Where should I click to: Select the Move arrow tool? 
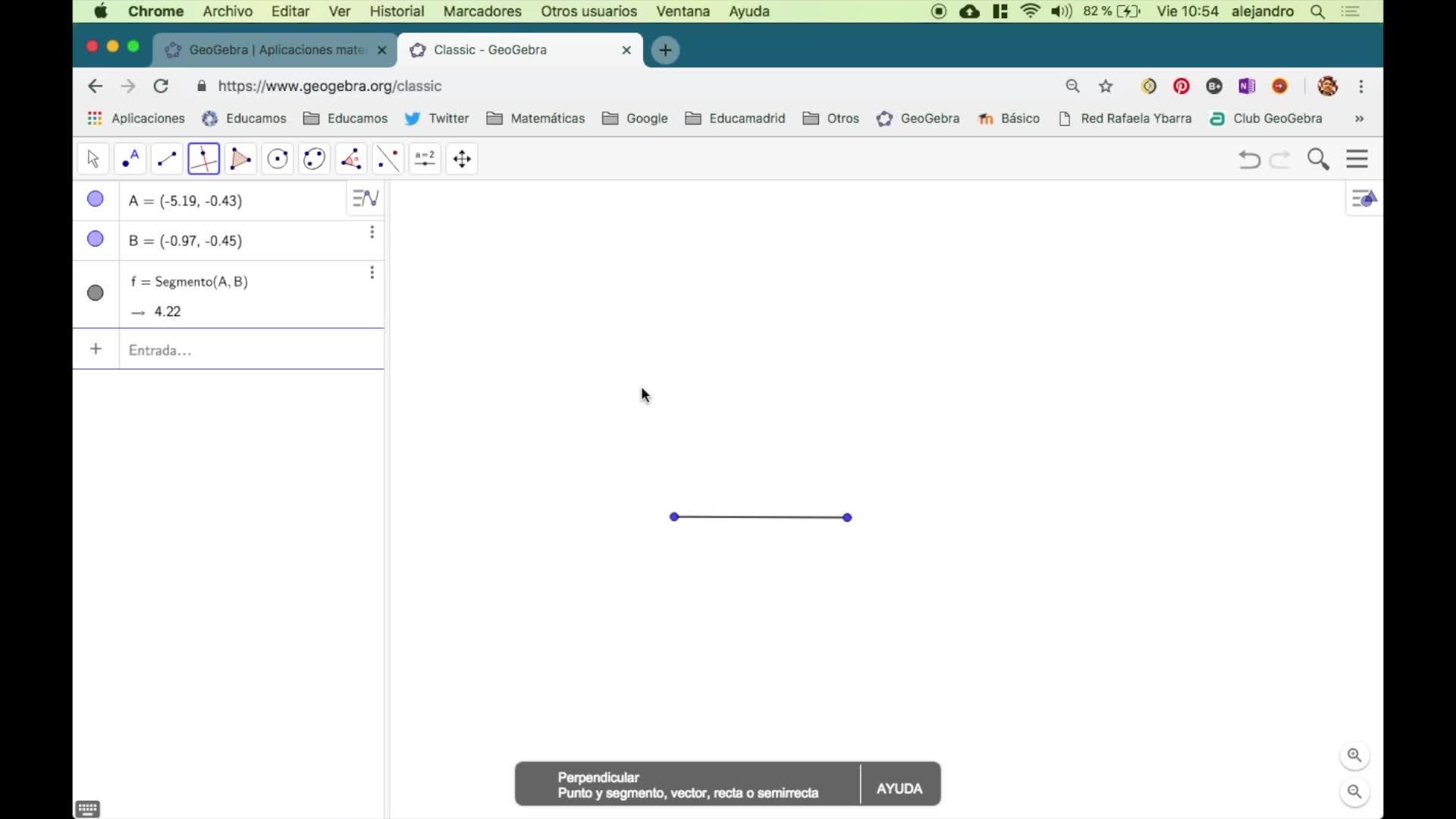coord(93,159)
